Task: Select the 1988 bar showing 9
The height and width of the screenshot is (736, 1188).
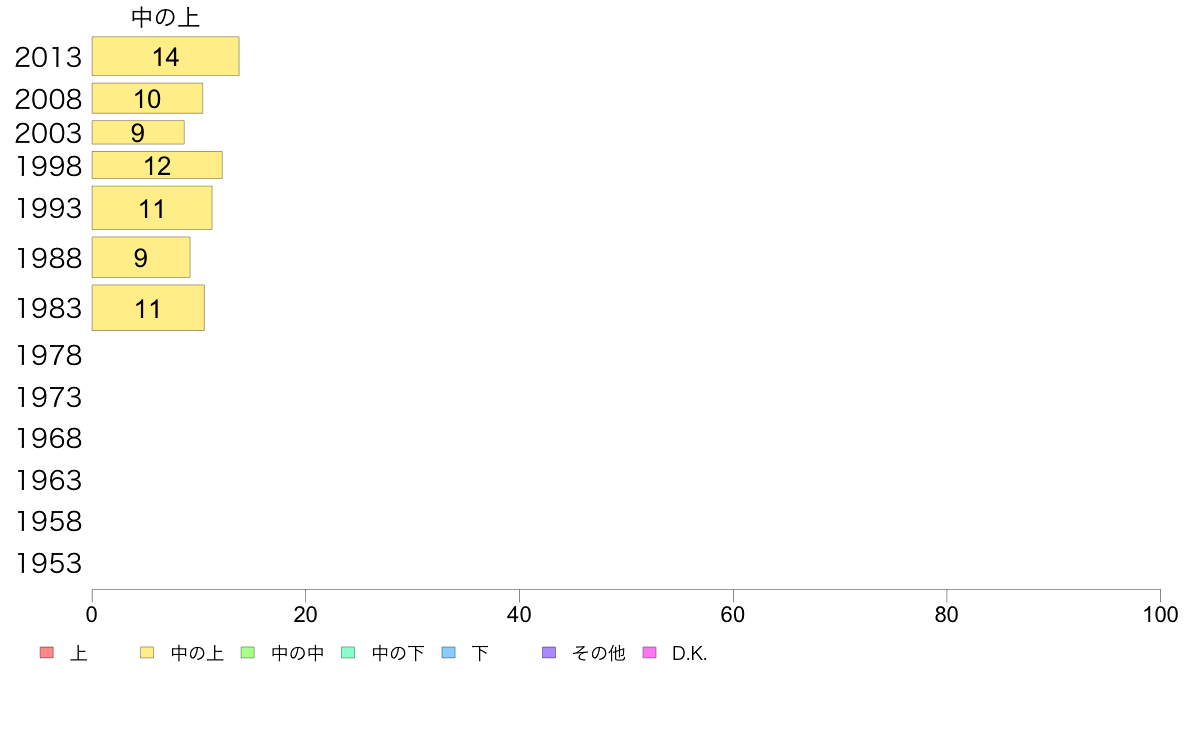Action: [x=141, y=257]
